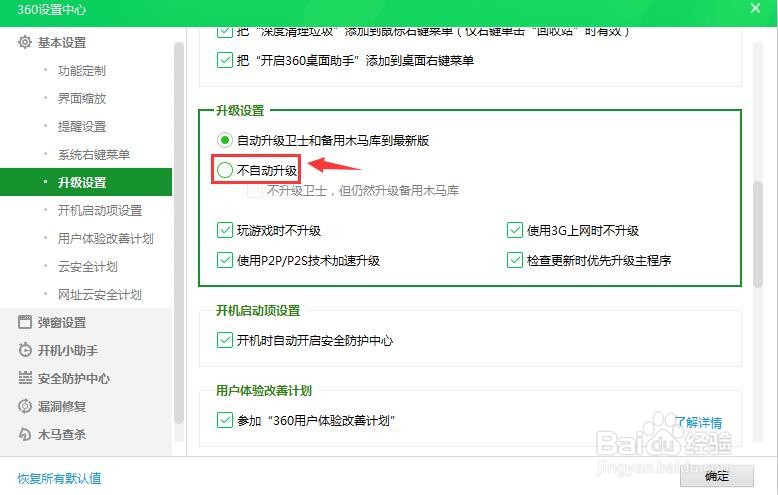The width and height of the screenshot is (778, 495).
Task: Expand 木马查杀 category
Action: [62, 434]
